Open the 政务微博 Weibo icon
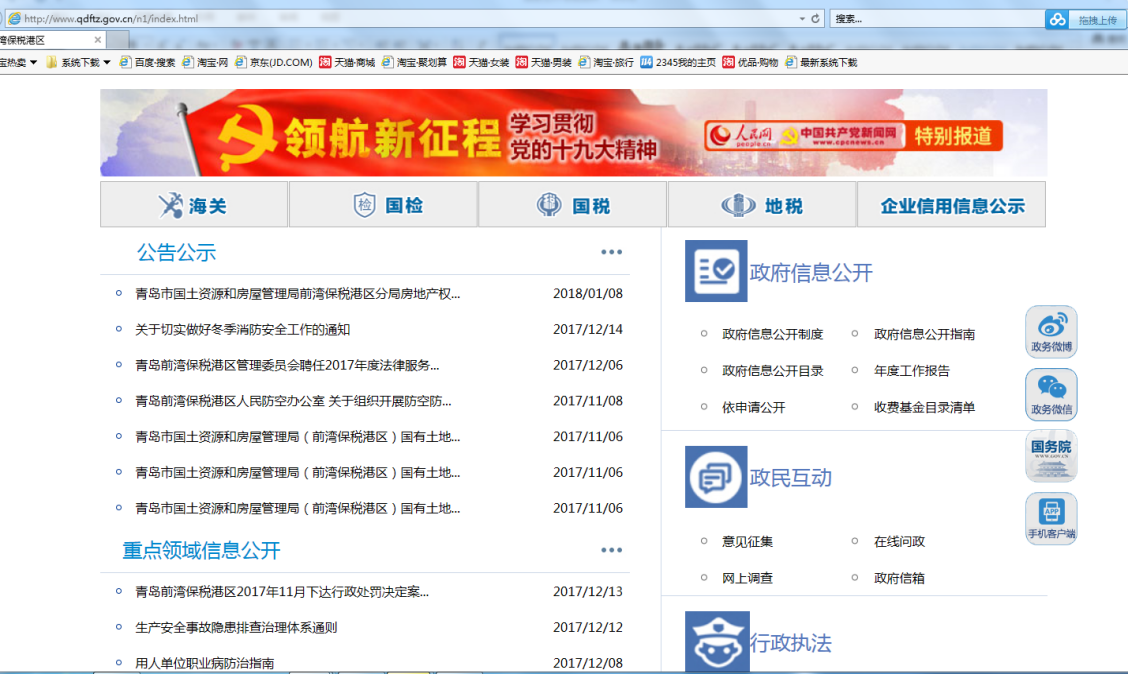 [x=1051, y=331]
